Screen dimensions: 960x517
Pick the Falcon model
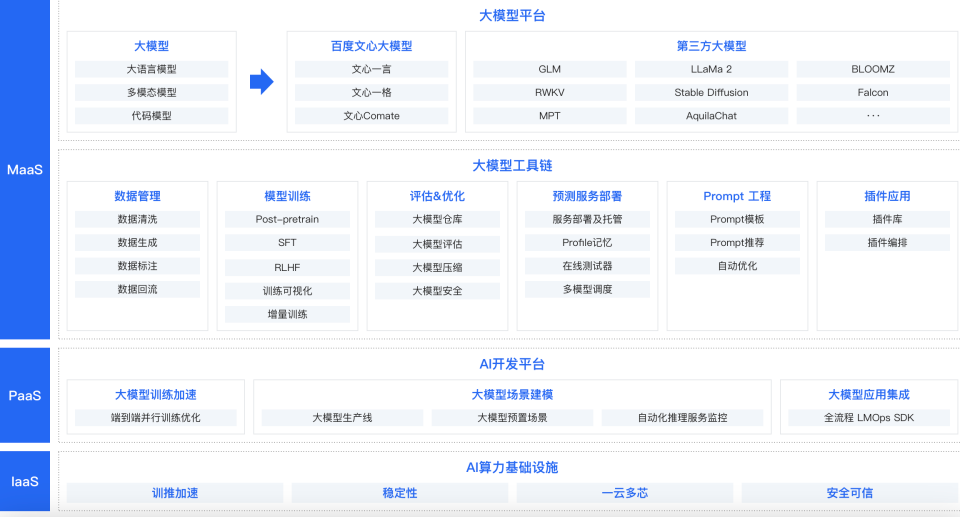click(x=873, y=92)
